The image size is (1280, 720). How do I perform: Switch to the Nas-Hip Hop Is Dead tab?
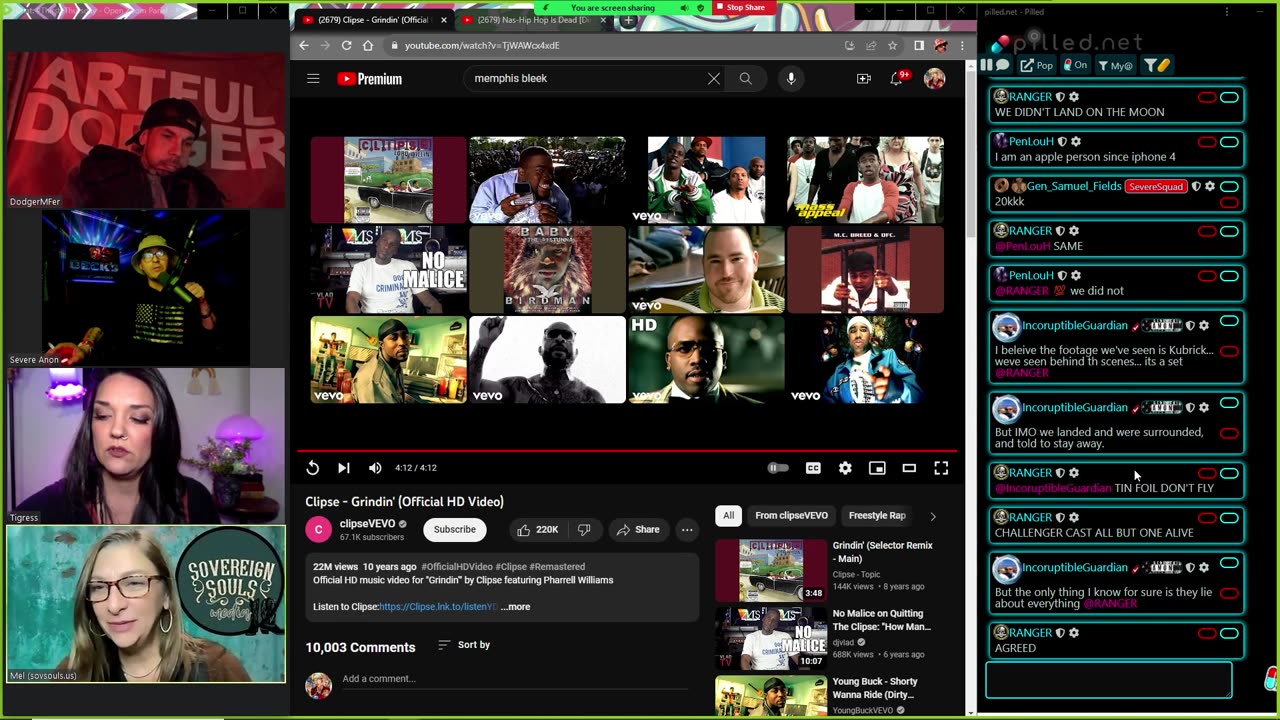(x=532, y=20)
